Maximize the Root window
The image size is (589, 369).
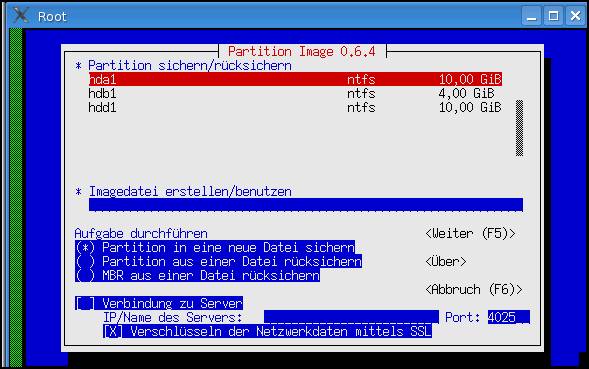[x=553, y=16]
